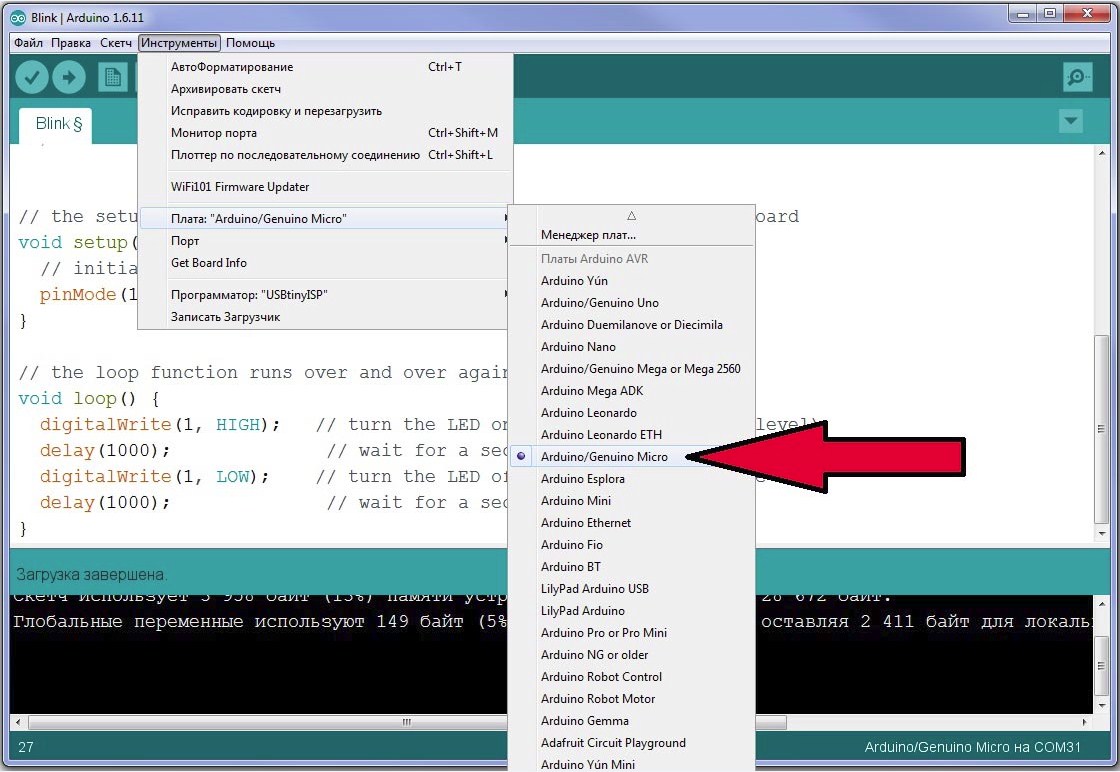The width and height of the screenshot is (1120, 772).
Task: Select Arduino Nano from board list
Action: [577, 347]
